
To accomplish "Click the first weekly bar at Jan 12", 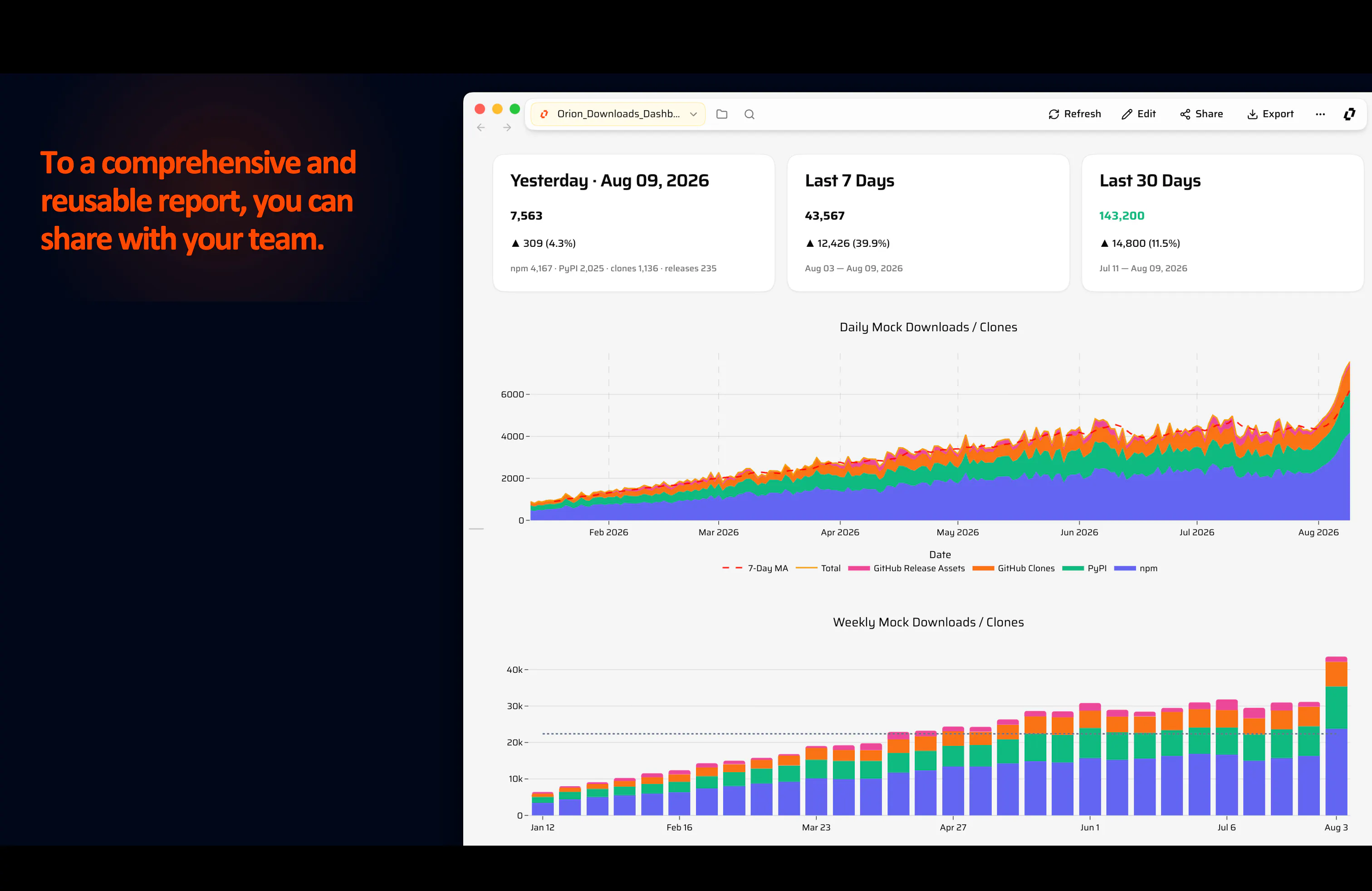I will click(543, 804).
